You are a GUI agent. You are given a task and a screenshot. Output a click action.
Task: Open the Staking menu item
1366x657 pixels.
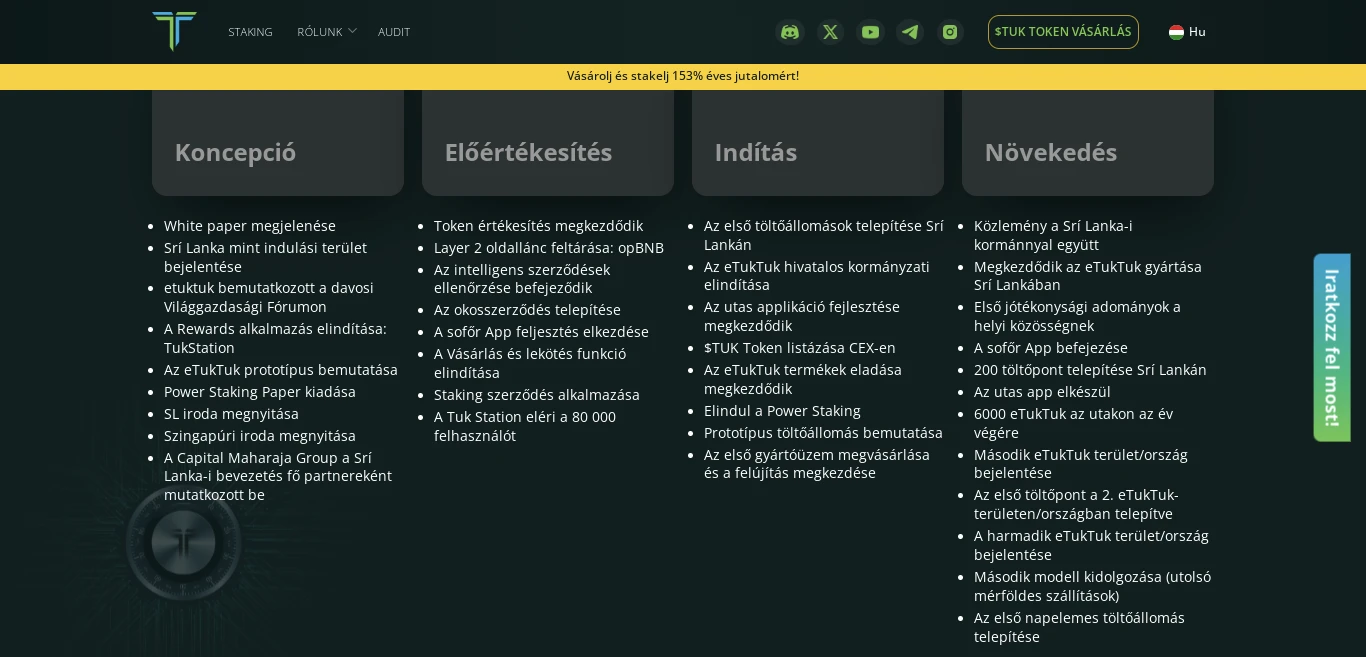pyautogui.click(x=250, y=32)
